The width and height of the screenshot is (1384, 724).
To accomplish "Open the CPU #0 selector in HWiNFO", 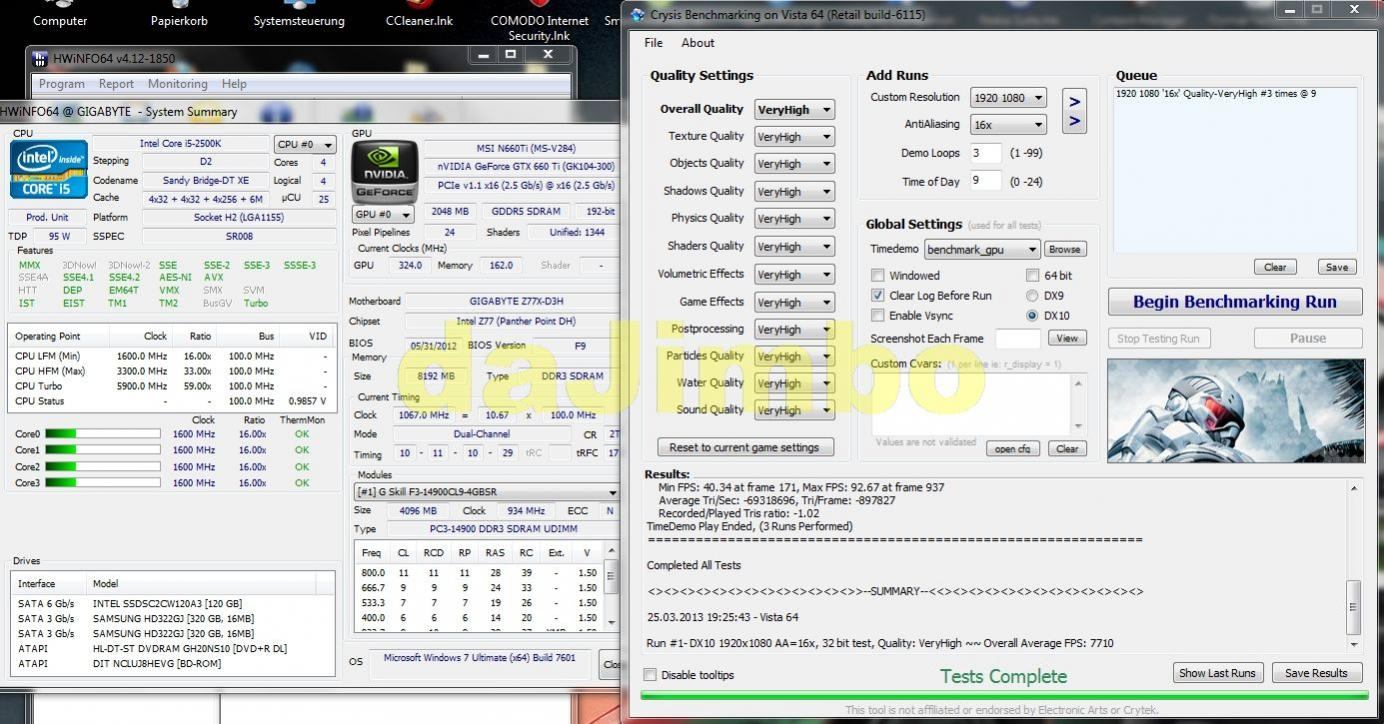I will pos(305,144).
